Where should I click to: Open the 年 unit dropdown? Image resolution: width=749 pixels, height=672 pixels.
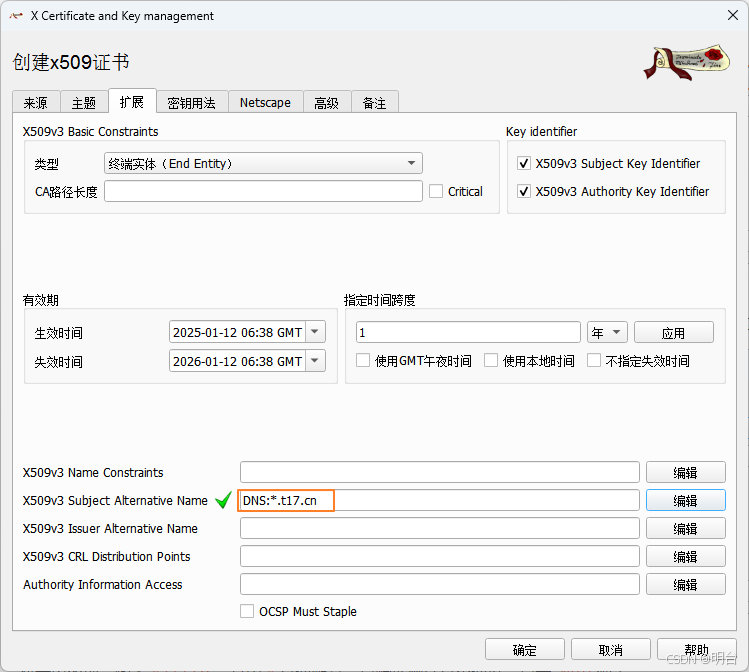point(607,332)
